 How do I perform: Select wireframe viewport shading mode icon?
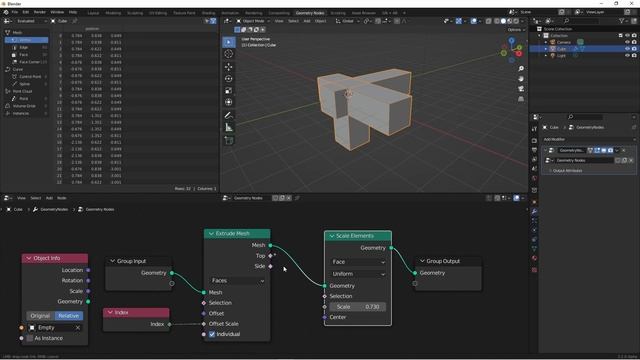click(497, 21)
